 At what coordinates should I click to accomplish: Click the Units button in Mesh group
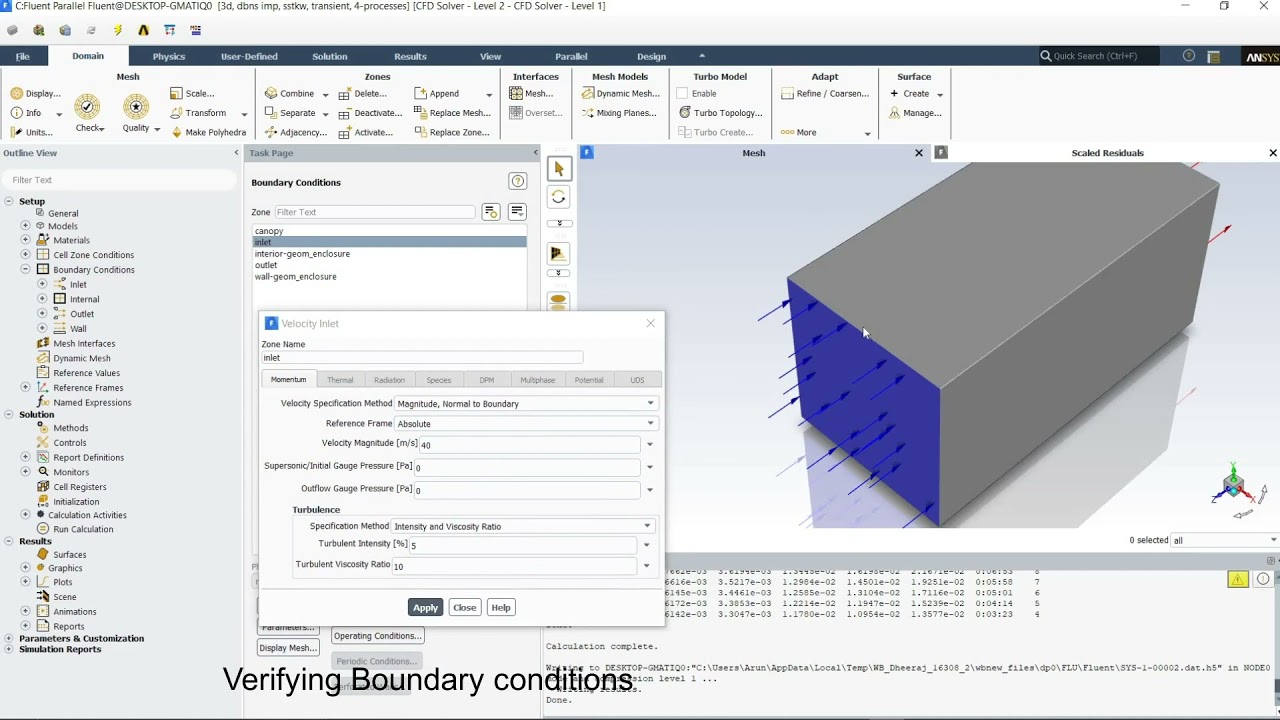(32, 132)
